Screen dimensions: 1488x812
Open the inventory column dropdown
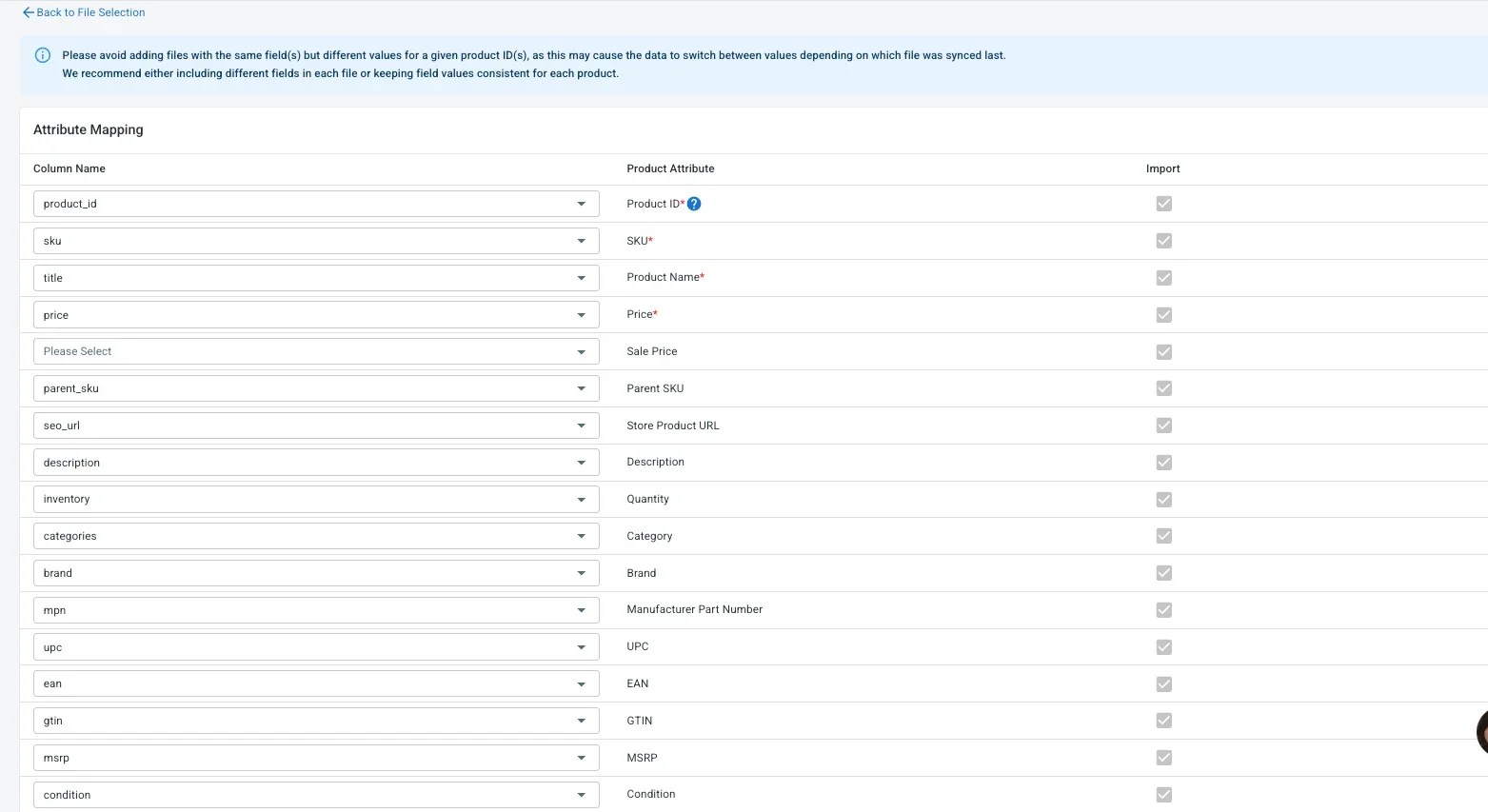(x=316, y=499)
